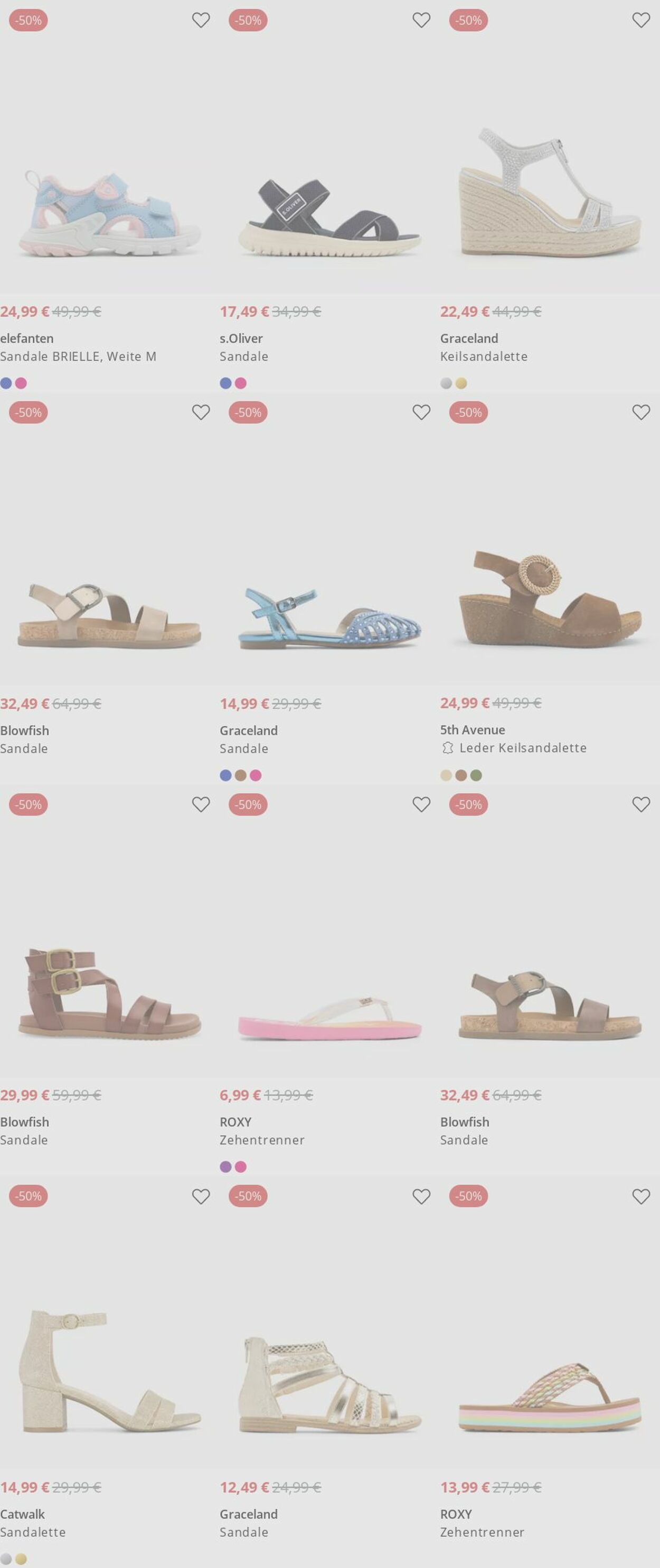Click the -50% badge on the elefanten sandal
Viewport: 660px width, 1568px height.
click(x=29, y=20)
